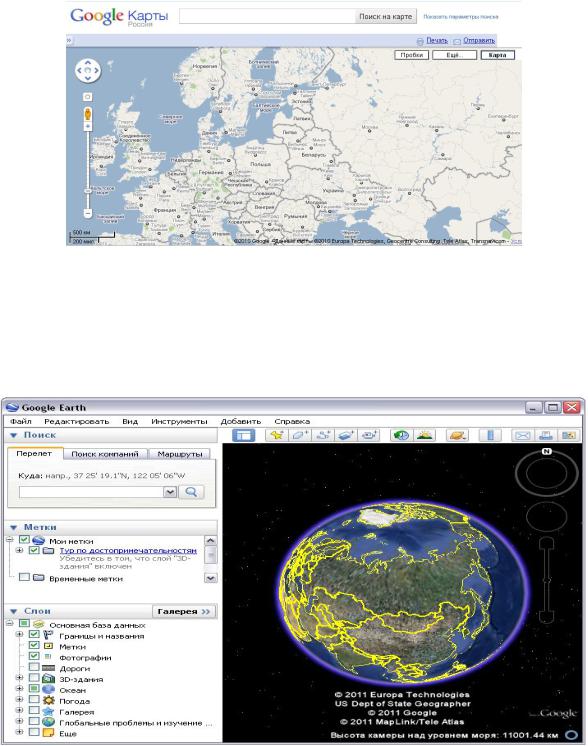Open the Редактировать menu
This screenshot has width=588, height=746.
pyautogui.click(x=77, y=422)
